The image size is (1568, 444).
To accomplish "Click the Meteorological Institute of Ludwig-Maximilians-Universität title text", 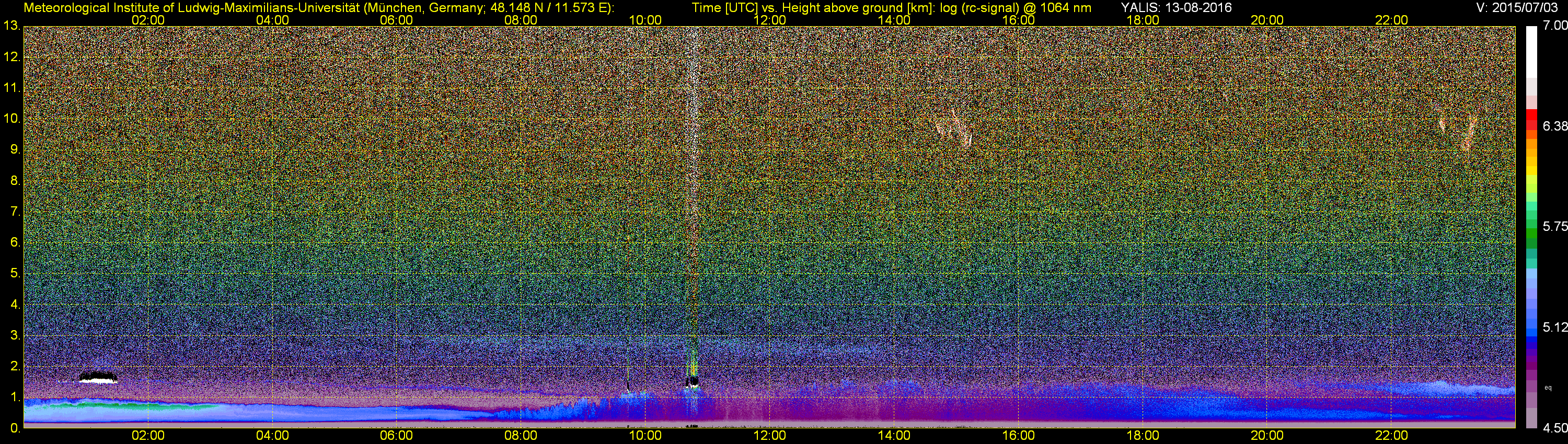I will [318, 7].
